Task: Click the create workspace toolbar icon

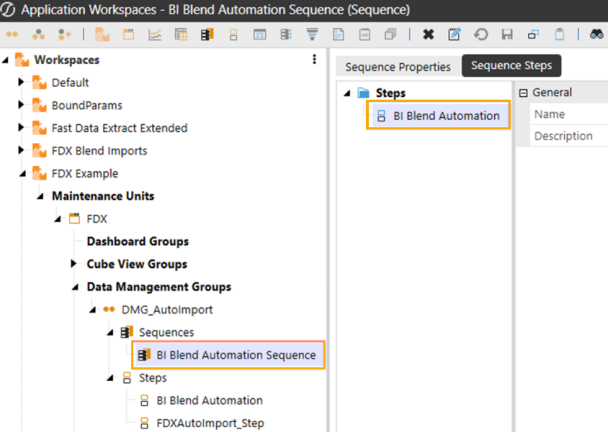Action: tap(102, 35)
